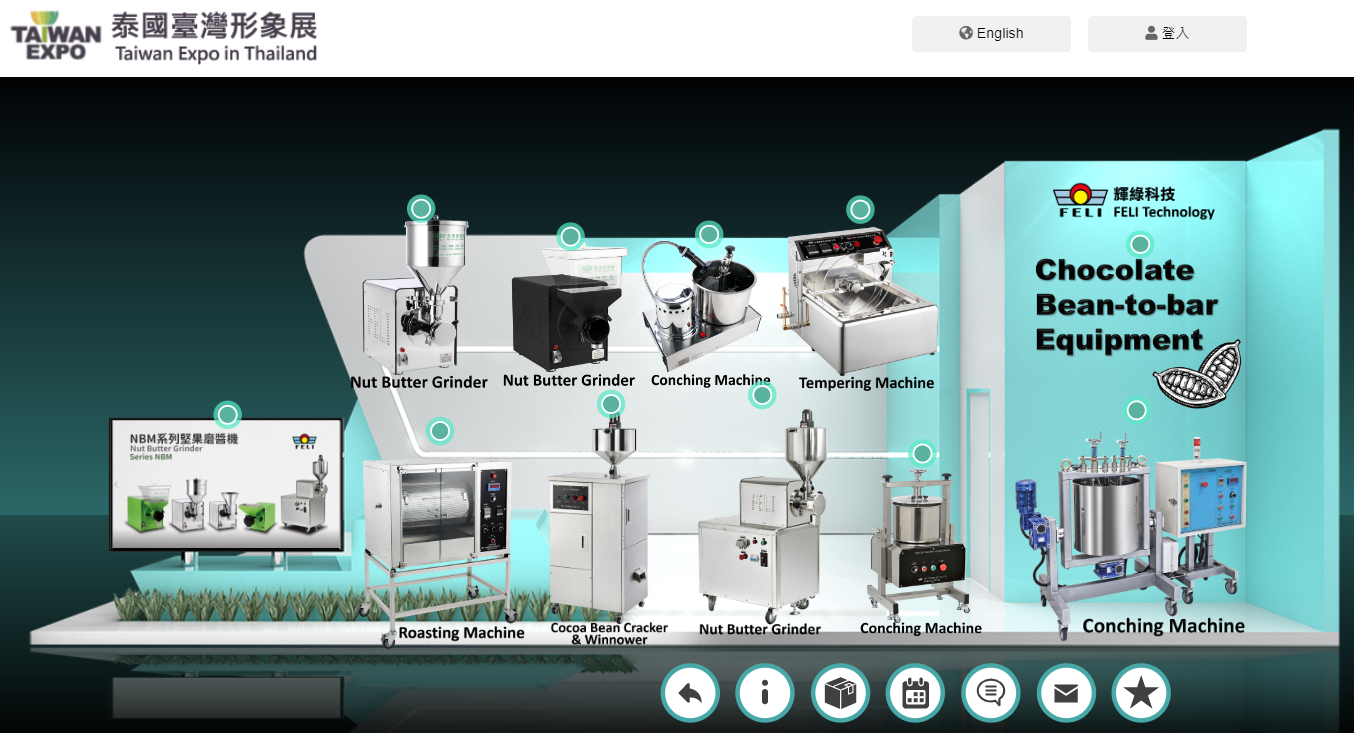Select the NBM series video screen thumbnail
Image resolution: width=1354 pixels, height=733 pixels.
pyautogui.click(x=226, y=485)
